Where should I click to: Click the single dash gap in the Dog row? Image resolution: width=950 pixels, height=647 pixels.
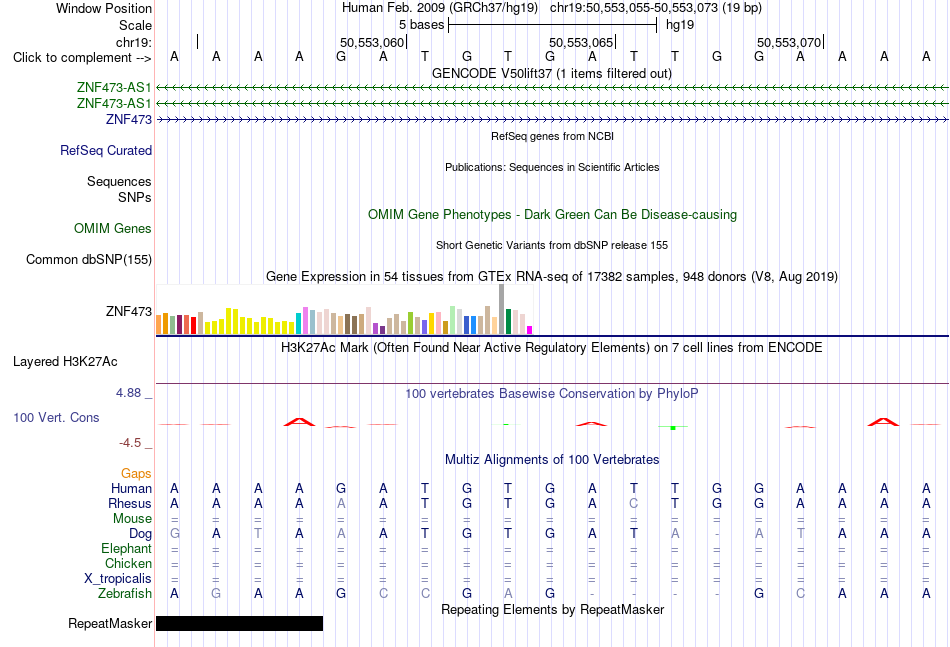pyautogui.click(x=717, y=534)
